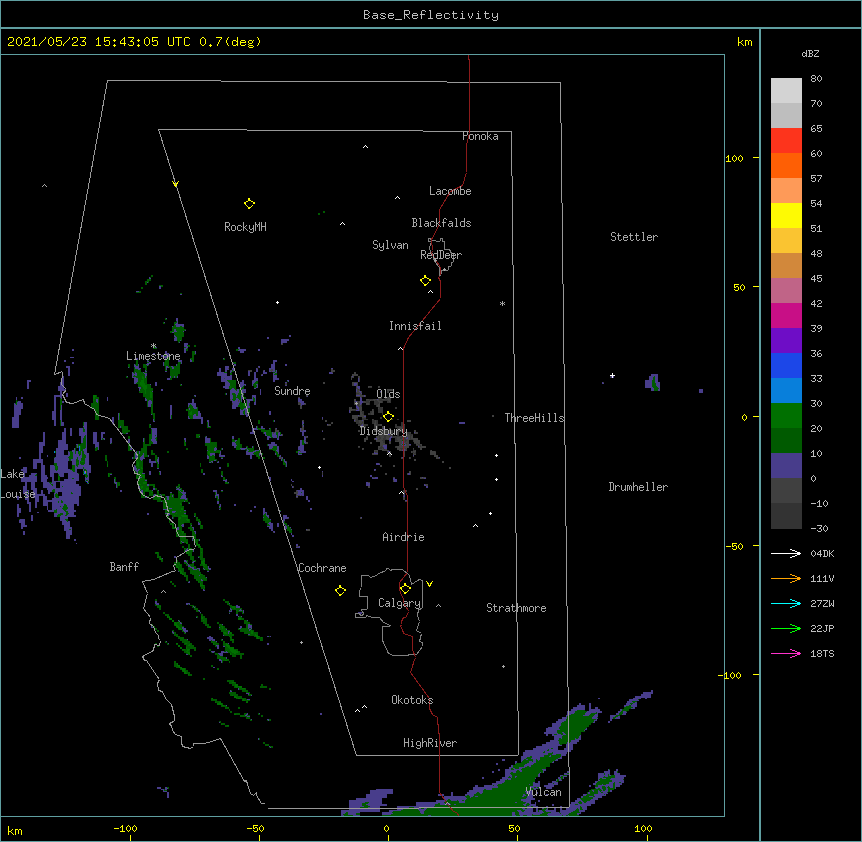Click the yellow diamond marker at Olds
Image resolution: width=862 pixels, height=842 pixels.
point(388,417)
